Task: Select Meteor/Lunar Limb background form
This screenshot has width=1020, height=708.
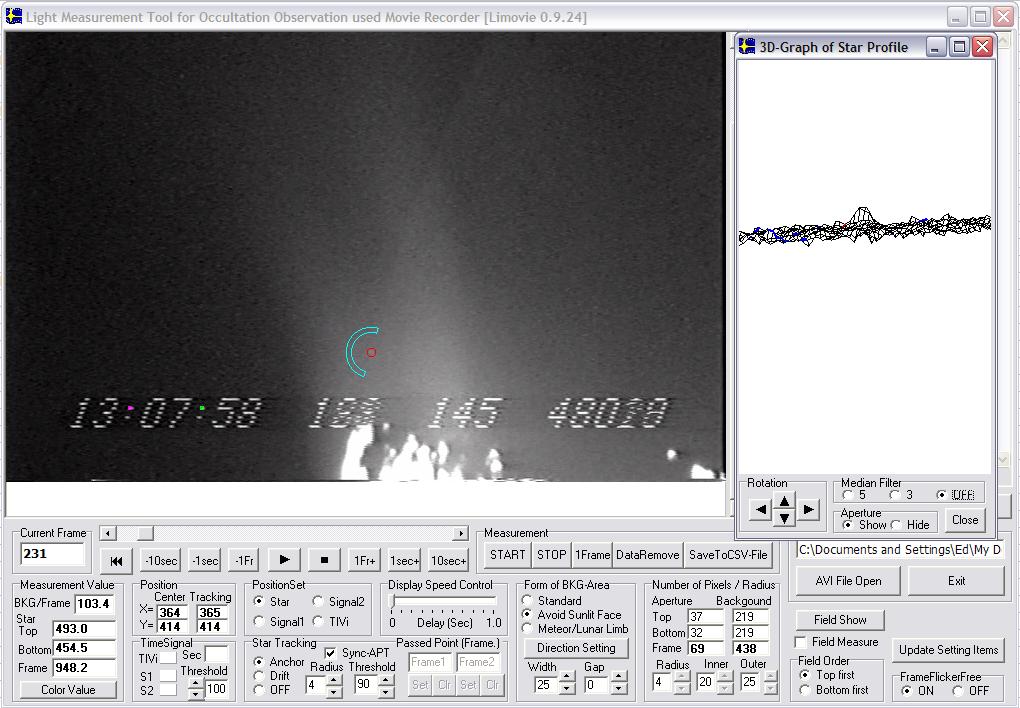Action: click(x=527, y=629)
